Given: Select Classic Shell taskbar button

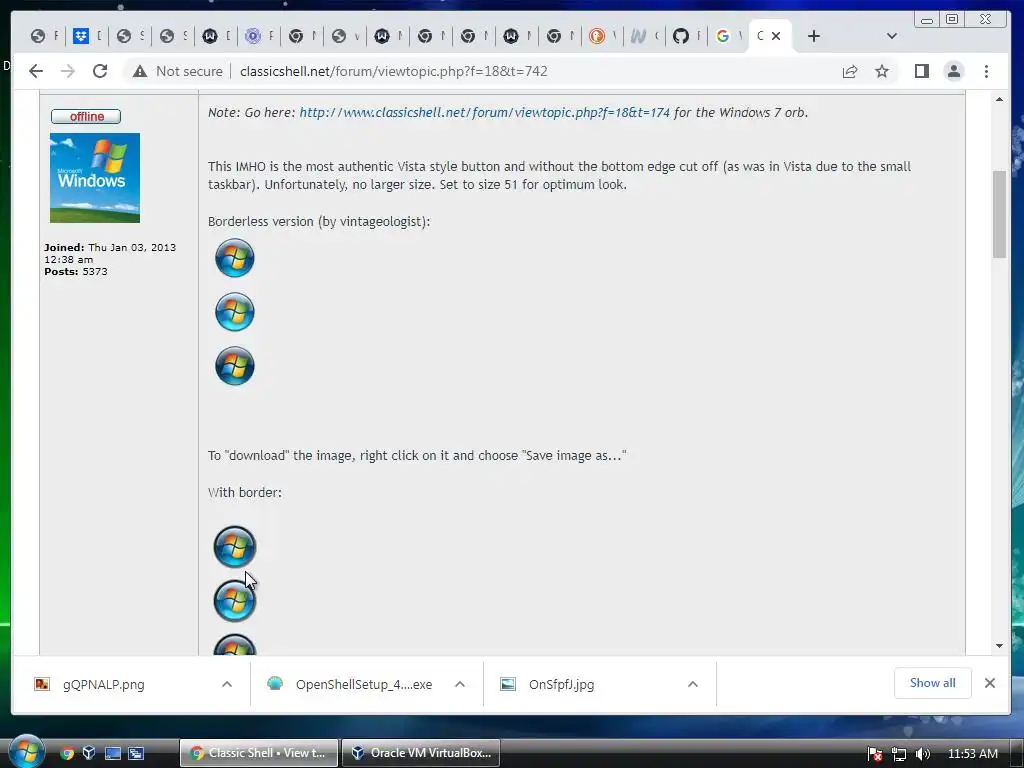Looking at the screenshot, I should point(259,753).
